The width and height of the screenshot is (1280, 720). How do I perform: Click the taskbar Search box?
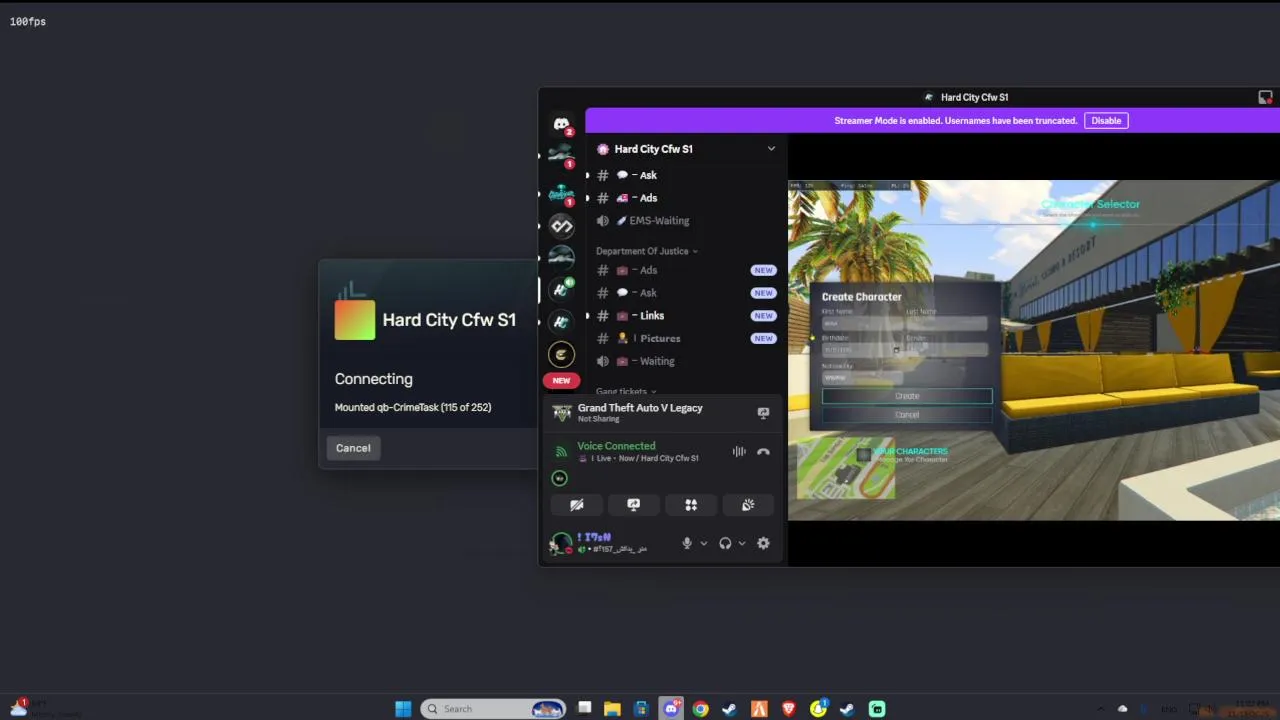[x=493, y=709]
